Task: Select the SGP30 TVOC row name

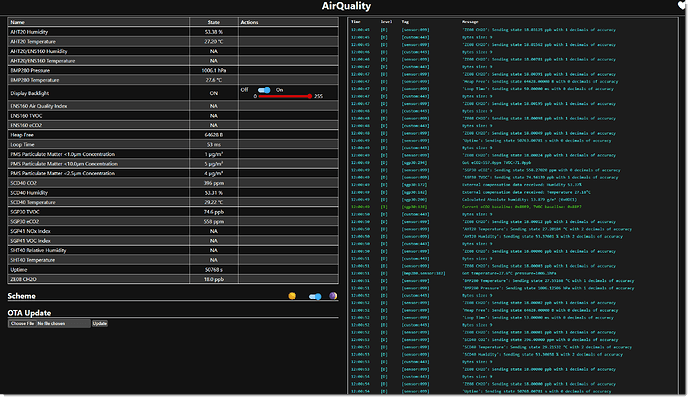Action: pos(25,212)
